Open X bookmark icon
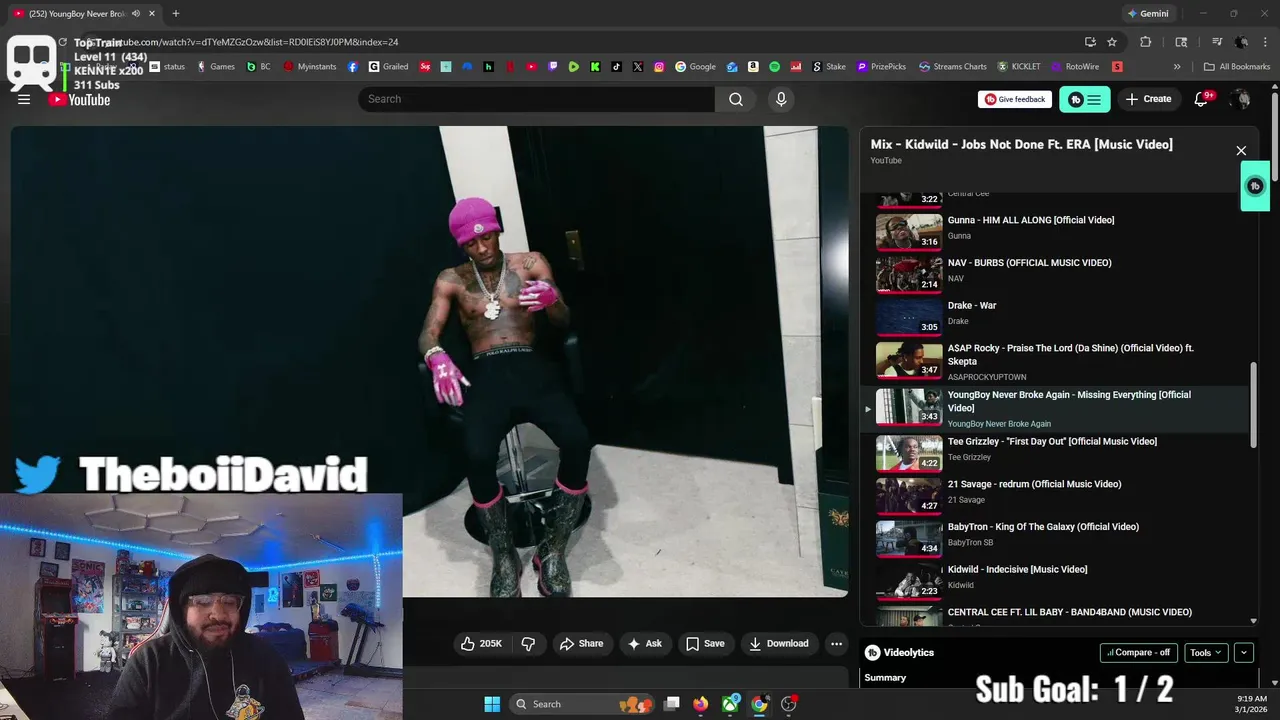1280x720 pixels. 638,67
